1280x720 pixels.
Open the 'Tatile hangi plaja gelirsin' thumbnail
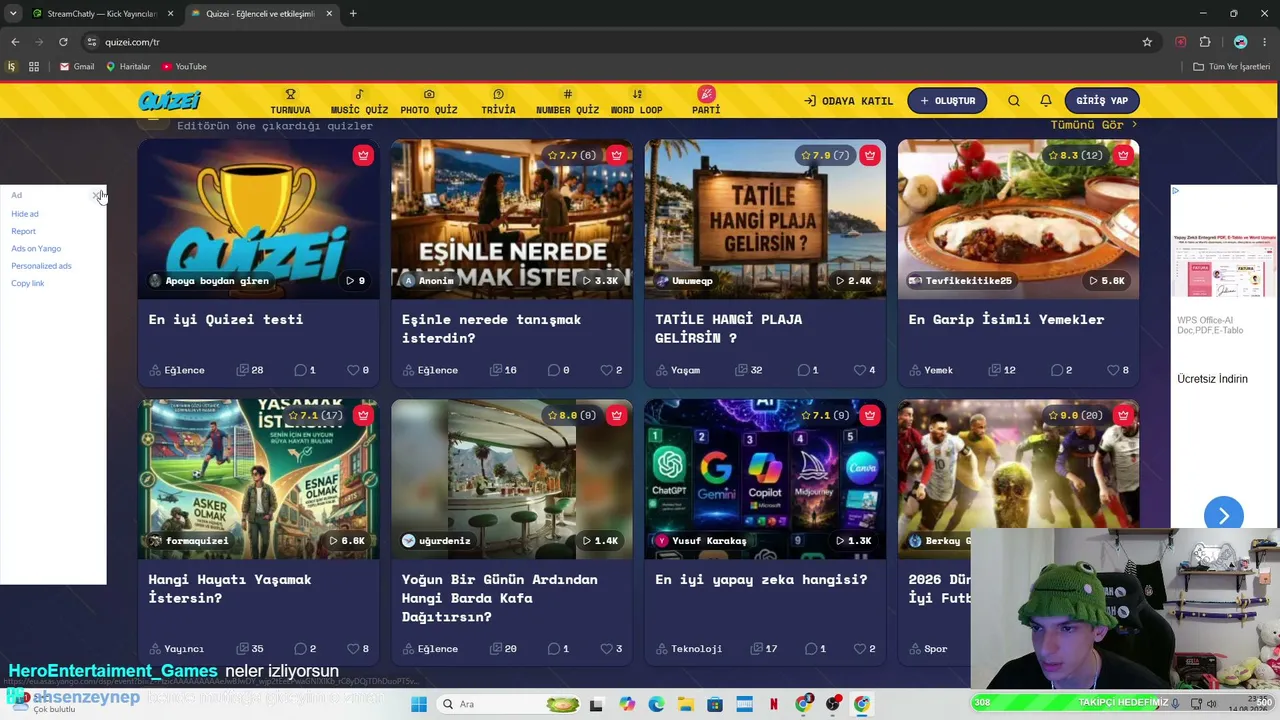click(x=765, y=219)
